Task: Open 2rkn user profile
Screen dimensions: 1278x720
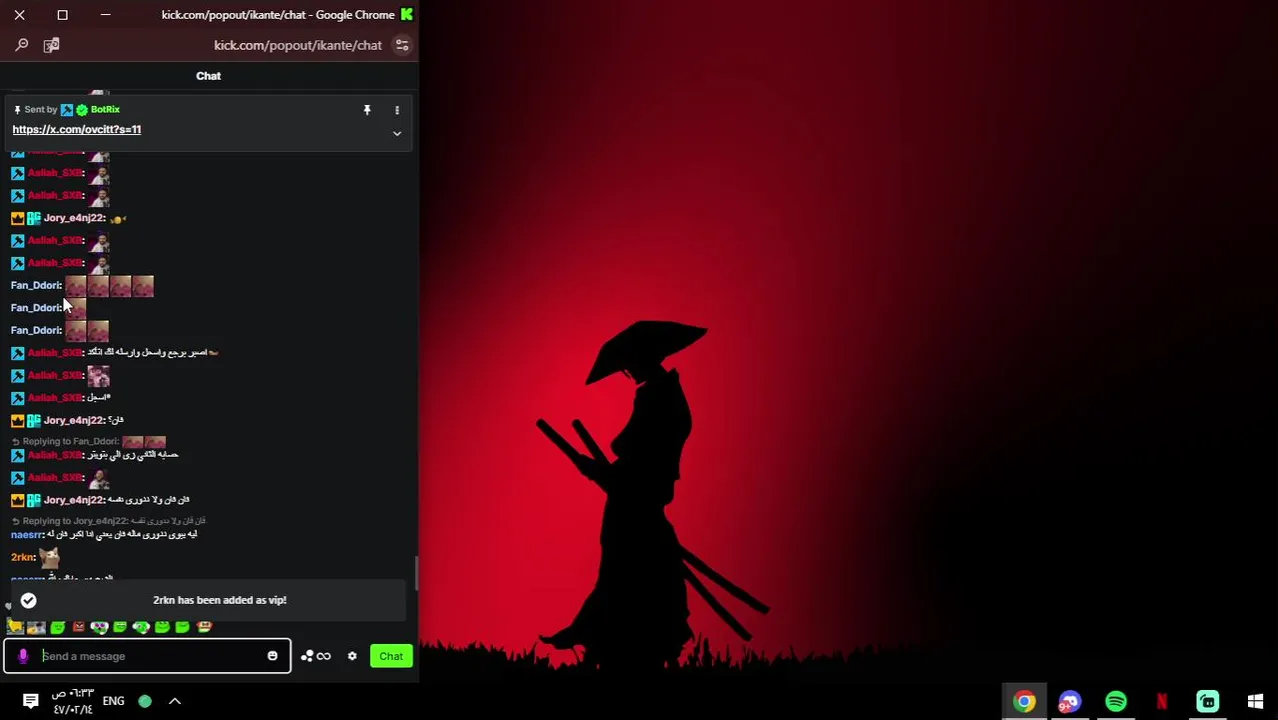Action: [23, 557]
